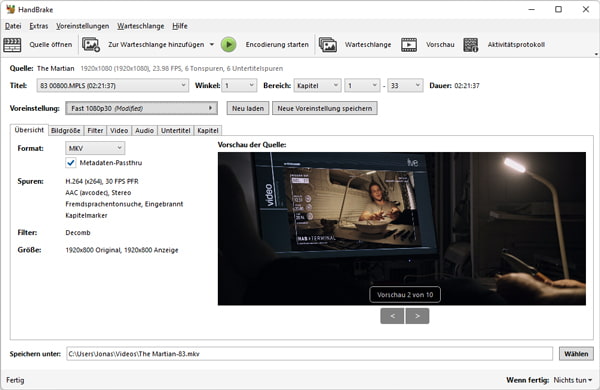Click the Vorschau film preview icon
600x390 pixels.
click(409, 45)
